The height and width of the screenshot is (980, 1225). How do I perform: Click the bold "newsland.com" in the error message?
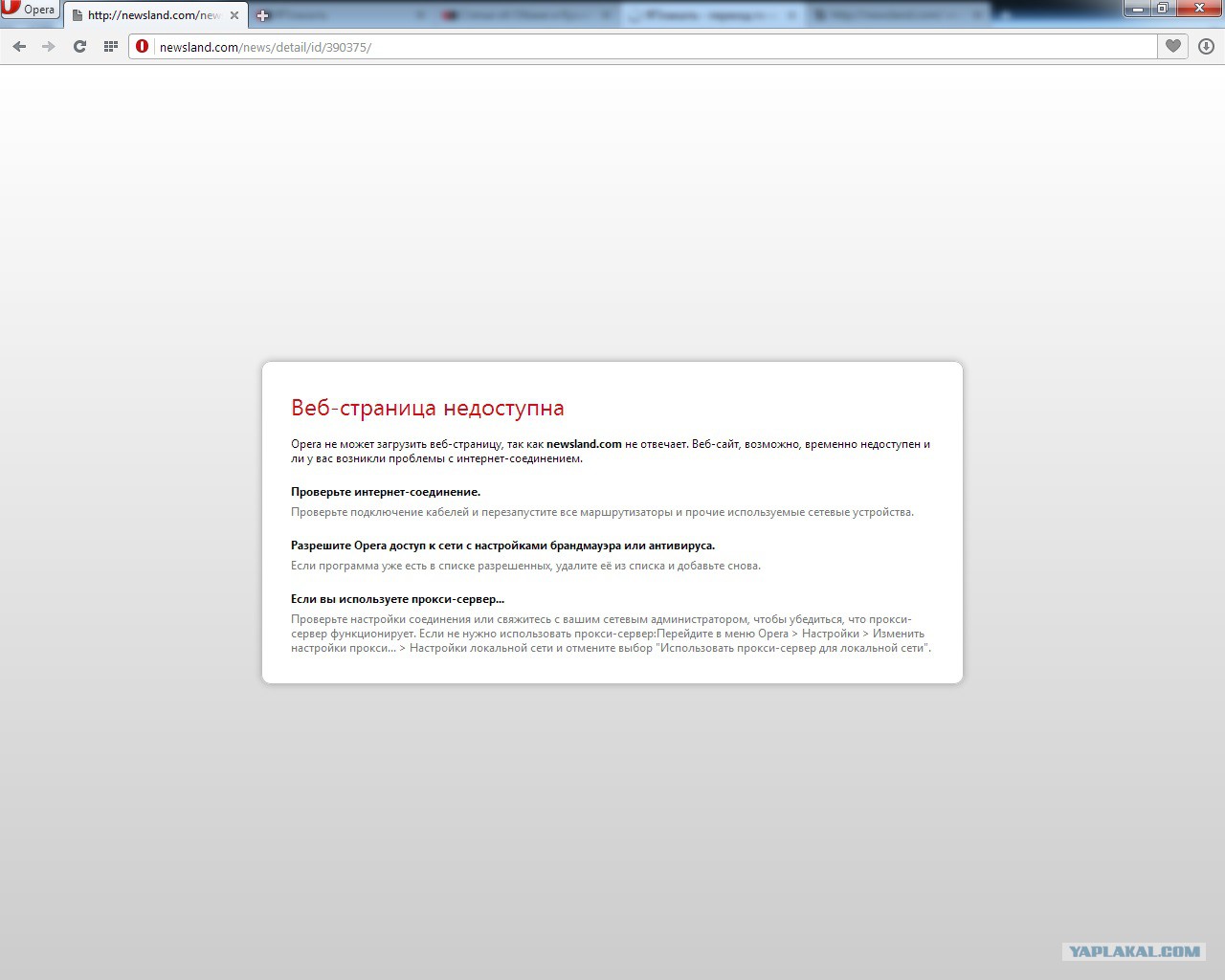584,444
